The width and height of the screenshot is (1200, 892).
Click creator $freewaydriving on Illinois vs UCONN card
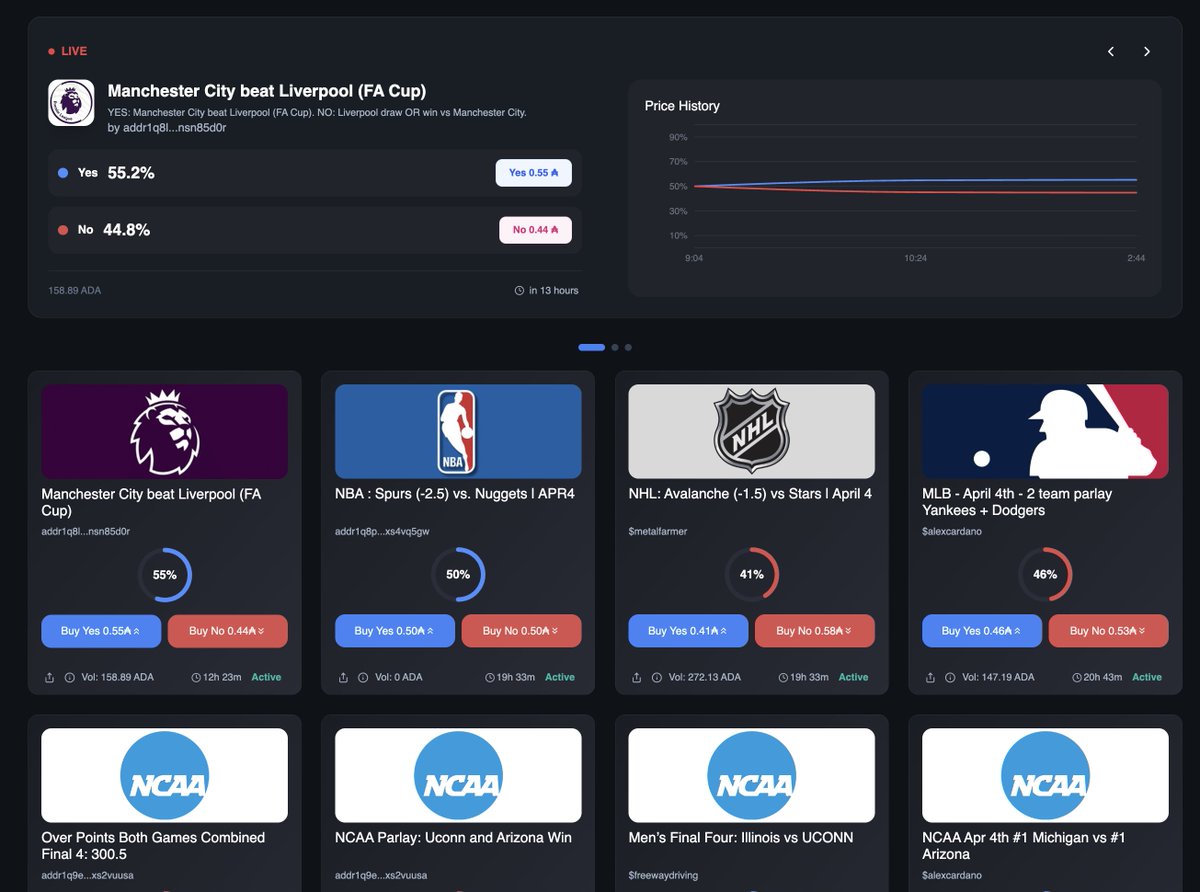pos(663,876)
